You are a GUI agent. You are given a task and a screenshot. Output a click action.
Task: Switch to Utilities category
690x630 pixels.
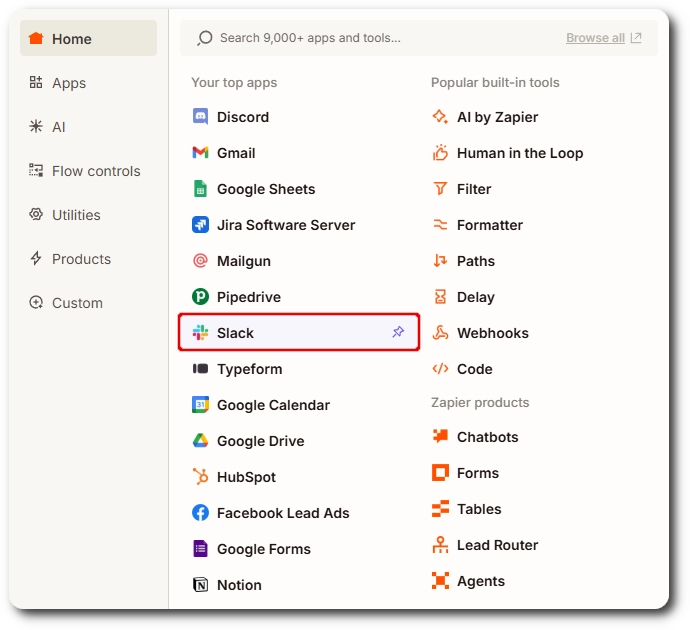pyautogui.click(x=88, y=215)
